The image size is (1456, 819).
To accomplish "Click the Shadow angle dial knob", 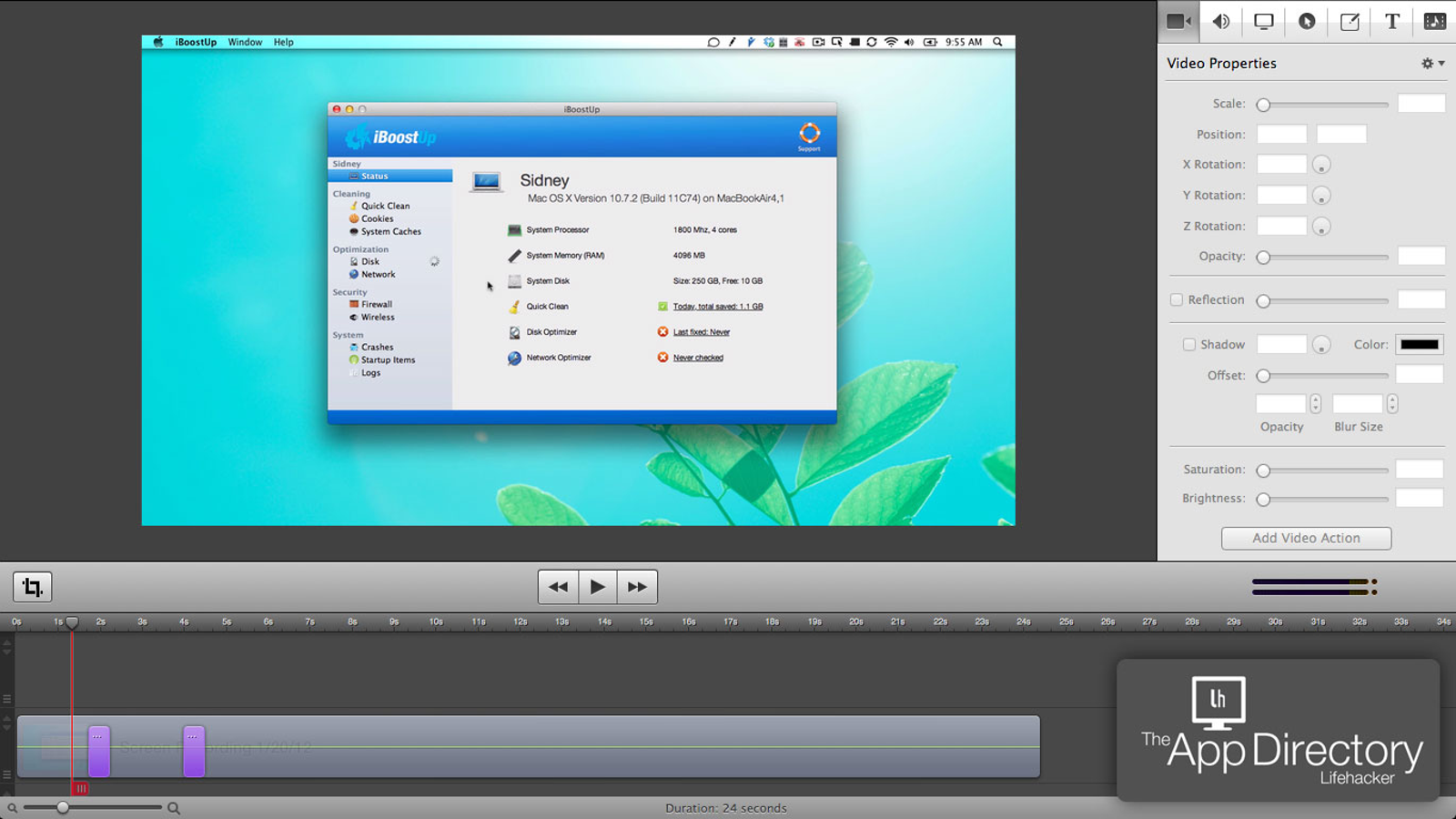I will [x=1321, y=345].
